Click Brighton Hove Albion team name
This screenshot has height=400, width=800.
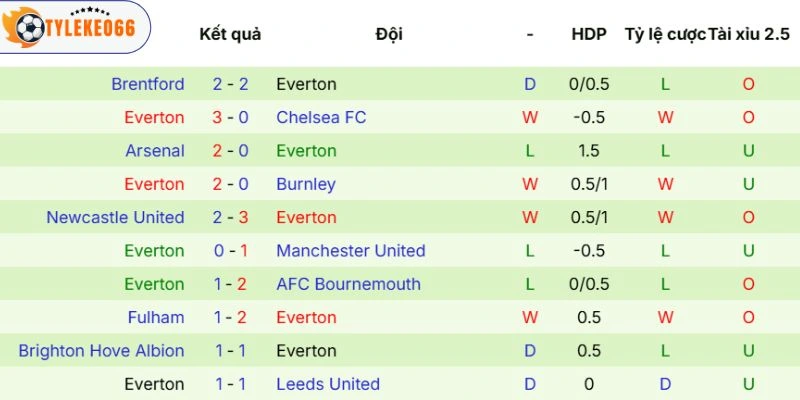[101, 351]
